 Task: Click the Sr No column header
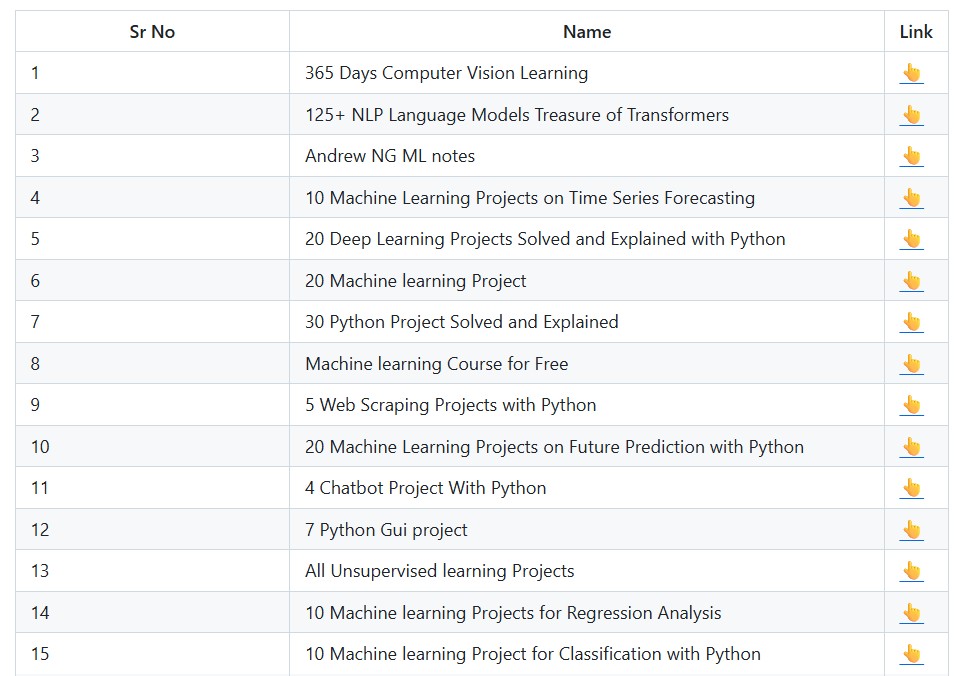coord(152,32)
